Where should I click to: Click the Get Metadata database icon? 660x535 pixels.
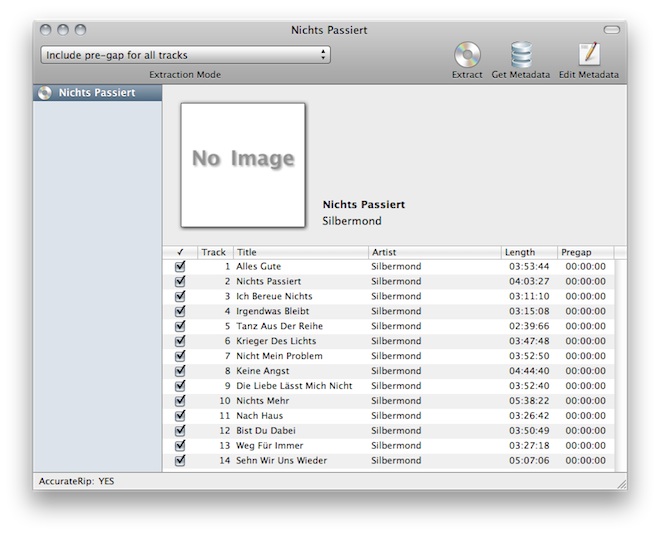(x=520, y=55)
